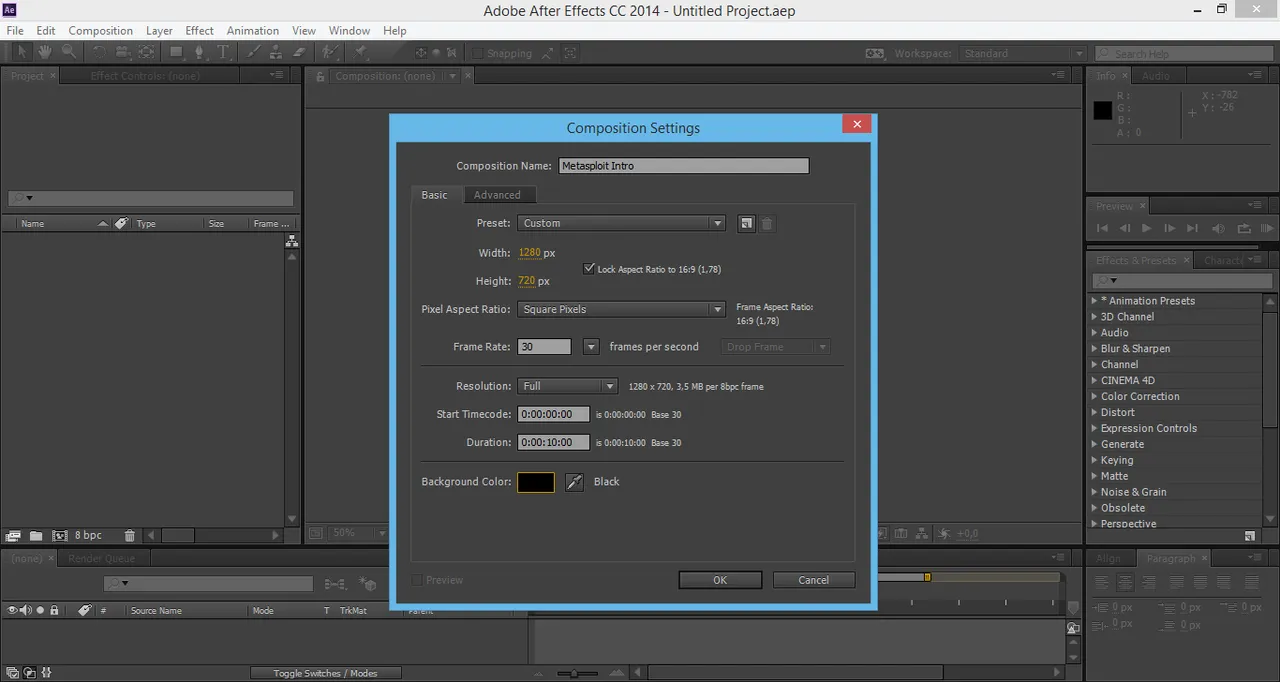The image size is (1280, 682).
Task: Click the Background Color black swatch
Action: [536, 482]
